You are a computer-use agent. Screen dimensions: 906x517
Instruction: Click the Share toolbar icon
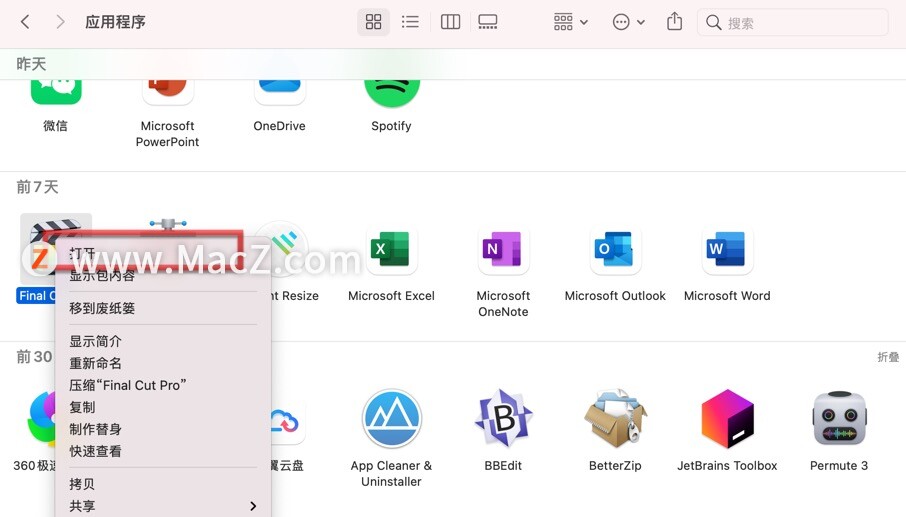(674, 22)
